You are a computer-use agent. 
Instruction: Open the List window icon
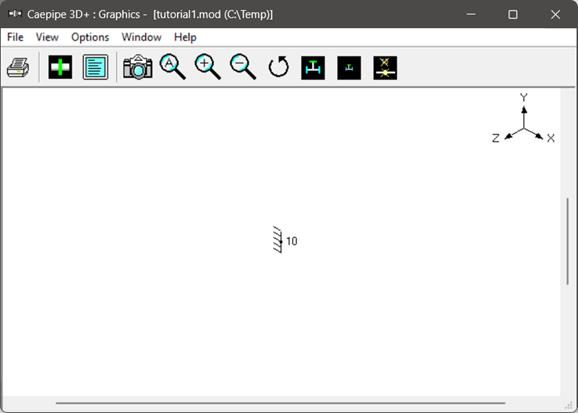click(95, 67)
